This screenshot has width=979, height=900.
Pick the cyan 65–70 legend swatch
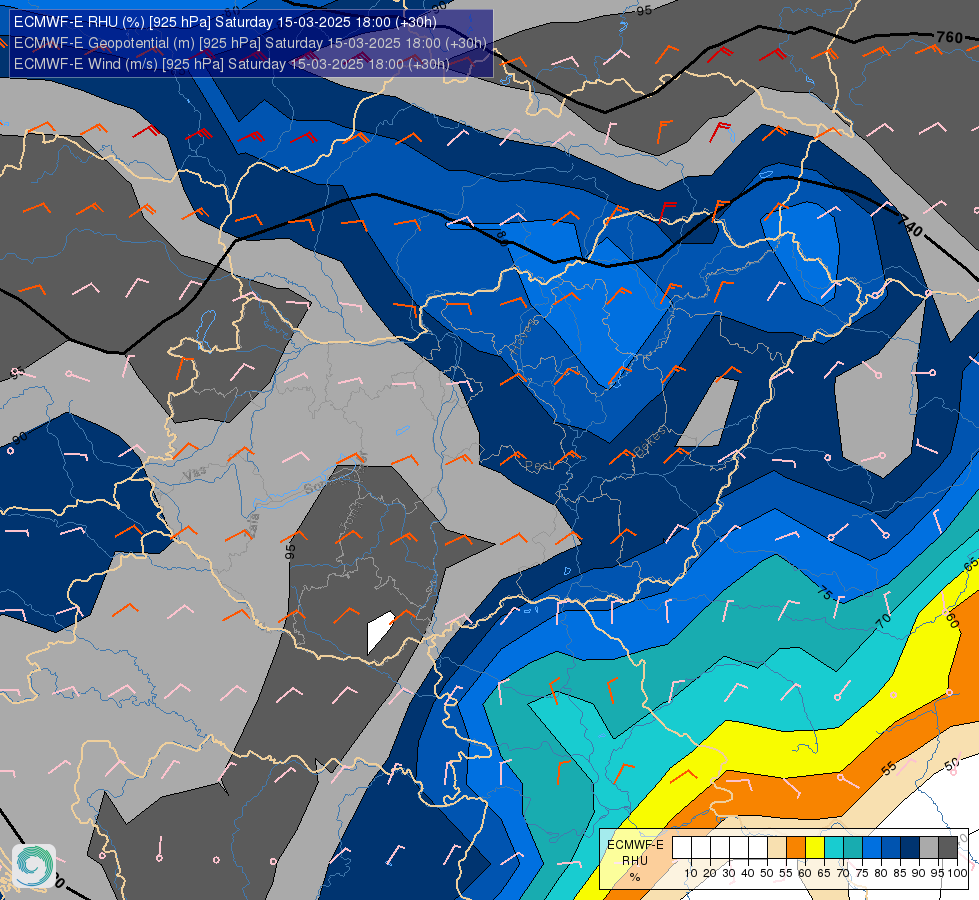click(x=834, y=848)
